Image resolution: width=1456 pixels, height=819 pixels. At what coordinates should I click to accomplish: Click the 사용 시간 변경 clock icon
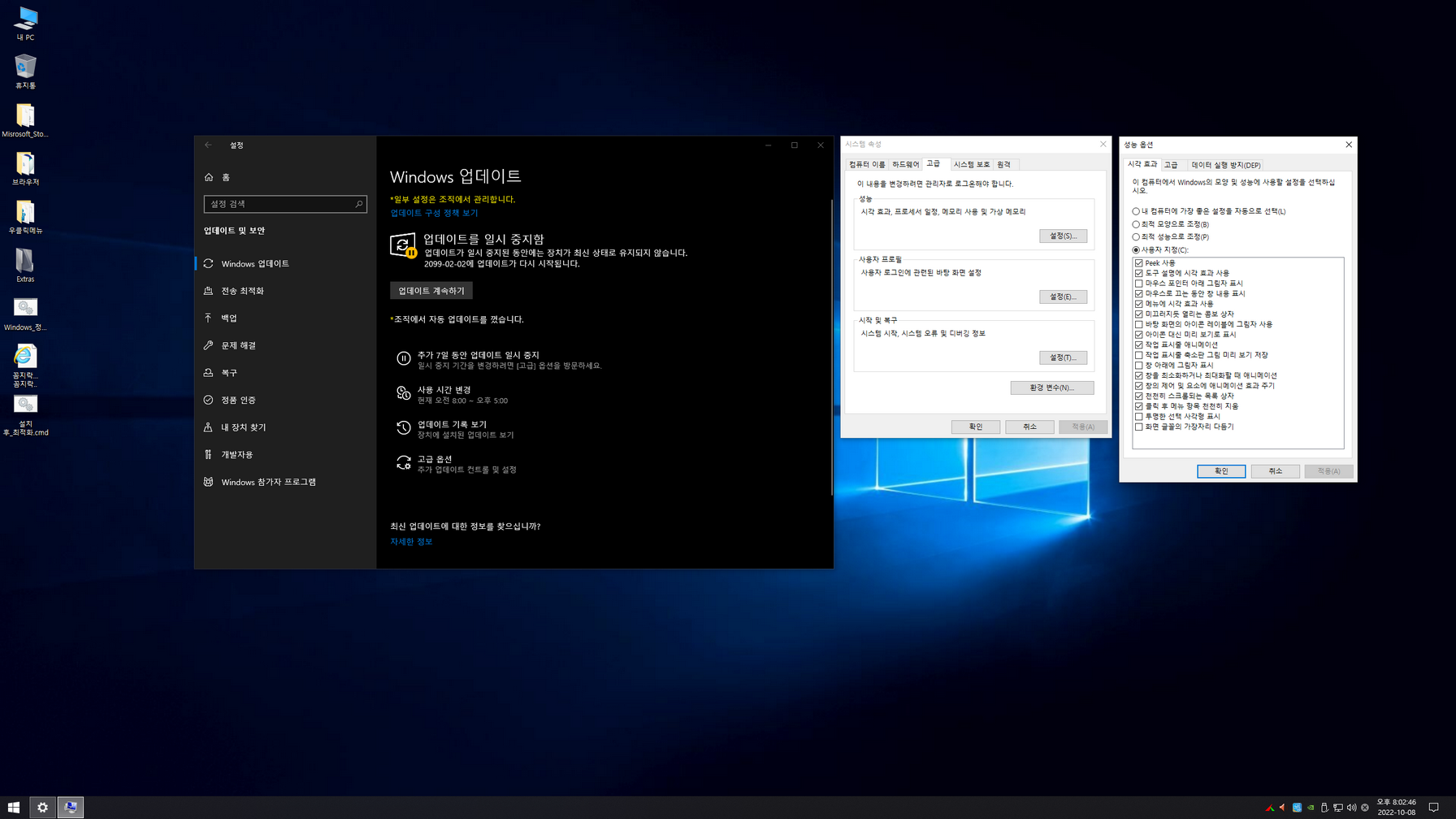coord(403,393)
